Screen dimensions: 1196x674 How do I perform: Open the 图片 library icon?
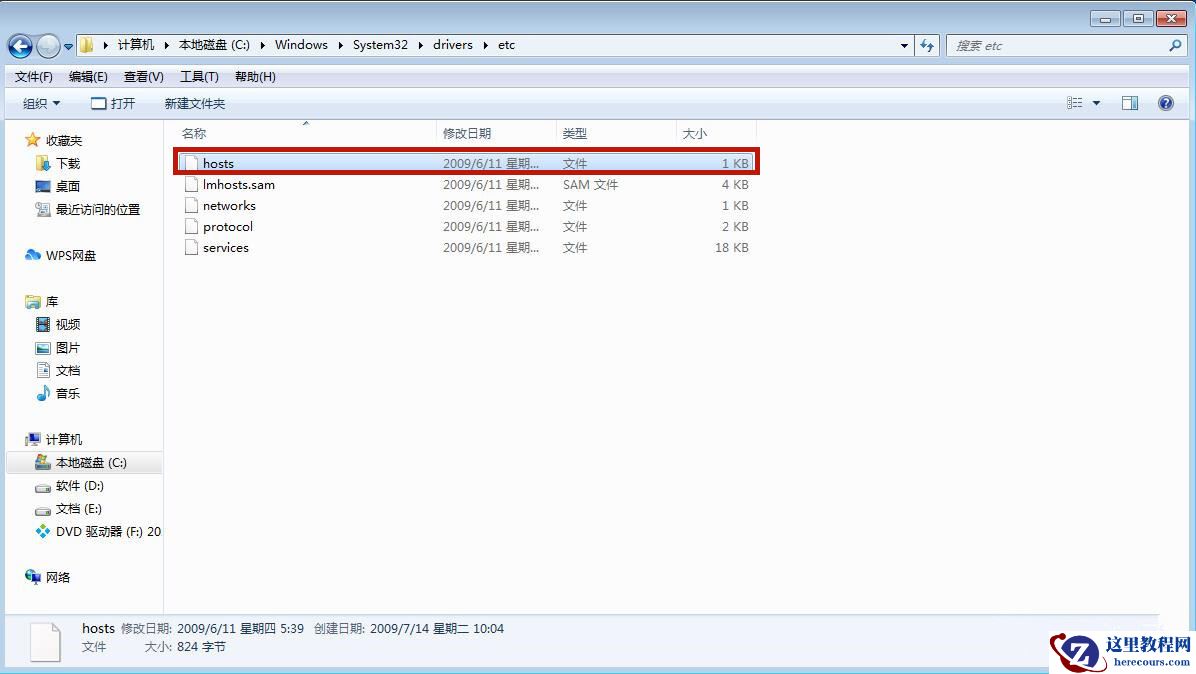click(43, 347)
